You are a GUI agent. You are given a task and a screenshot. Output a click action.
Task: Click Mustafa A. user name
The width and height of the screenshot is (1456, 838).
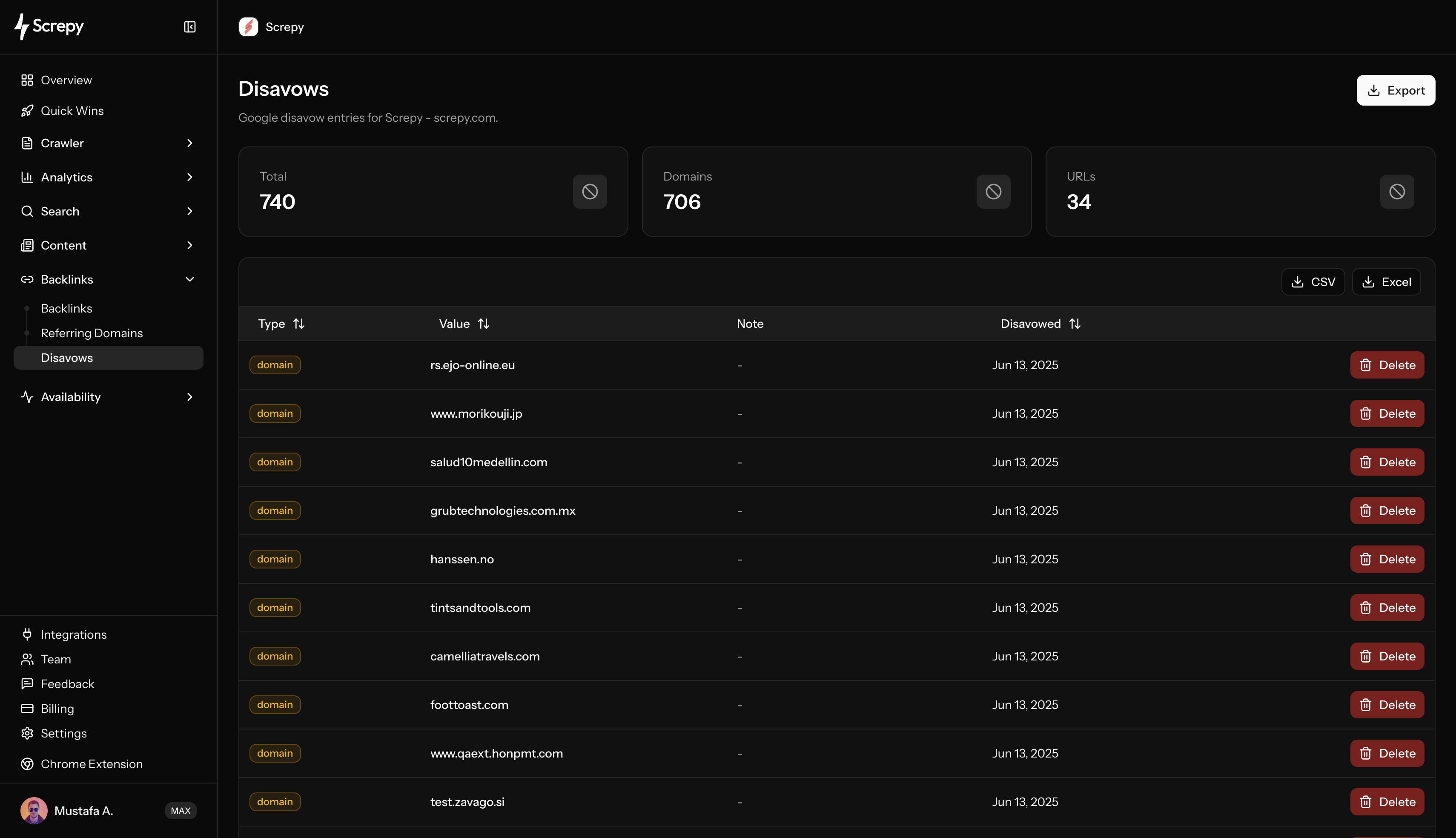click(83, 810)
